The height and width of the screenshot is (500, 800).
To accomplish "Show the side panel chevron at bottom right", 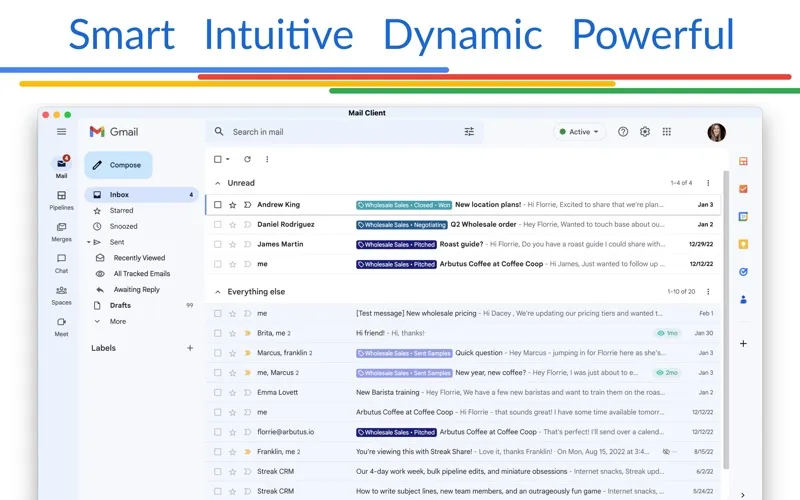I will (743, 495).
